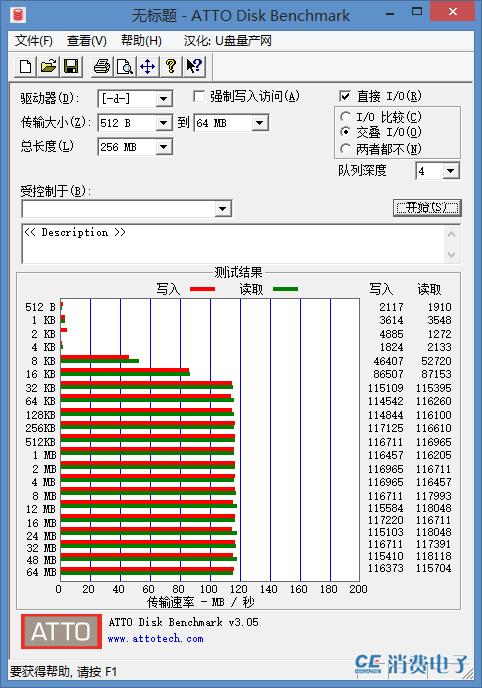The image size is (482, 688).
Task: Expand the 驱动器 [-d-] drive dropdown
Action: coord(164,99)
